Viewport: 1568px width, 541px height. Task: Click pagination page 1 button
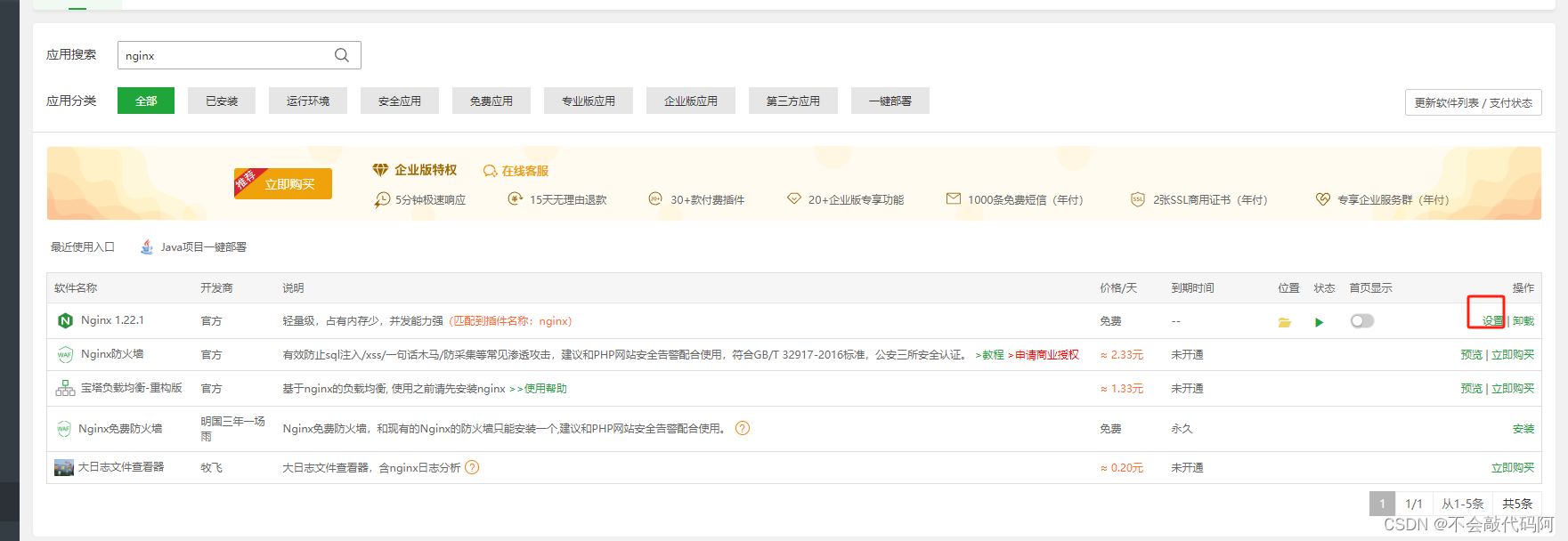click(1383, 504)
